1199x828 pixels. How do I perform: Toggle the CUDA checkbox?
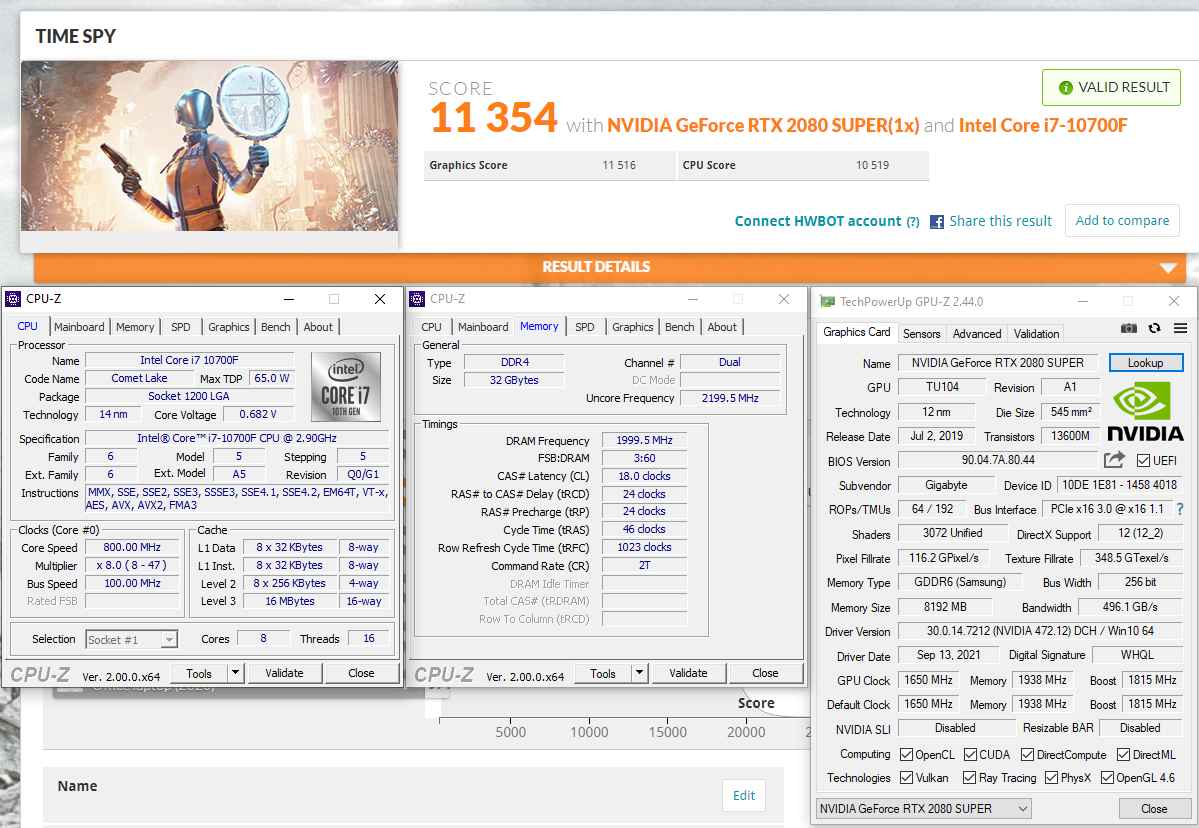[x=971, y=755]
